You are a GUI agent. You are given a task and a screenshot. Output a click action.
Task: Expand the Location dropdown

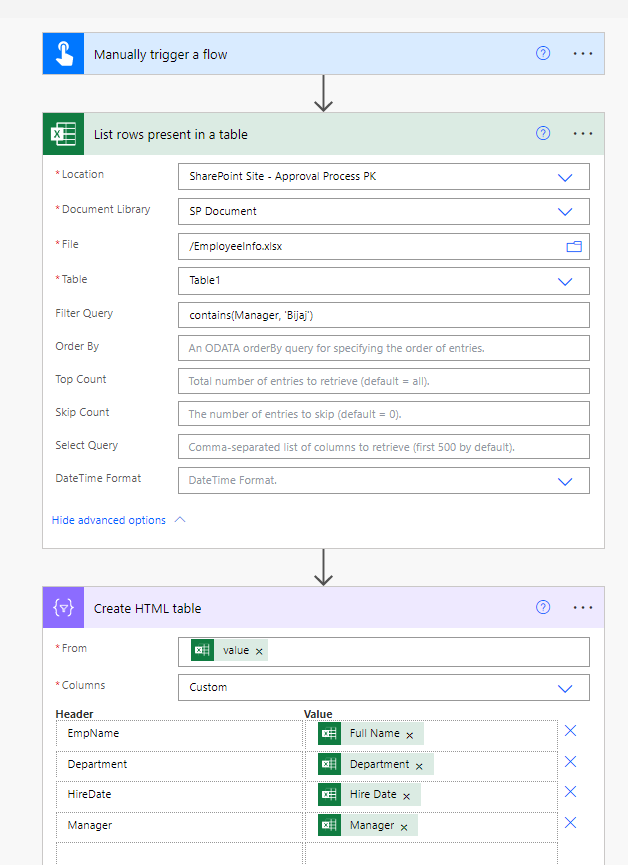click(564, 177)
